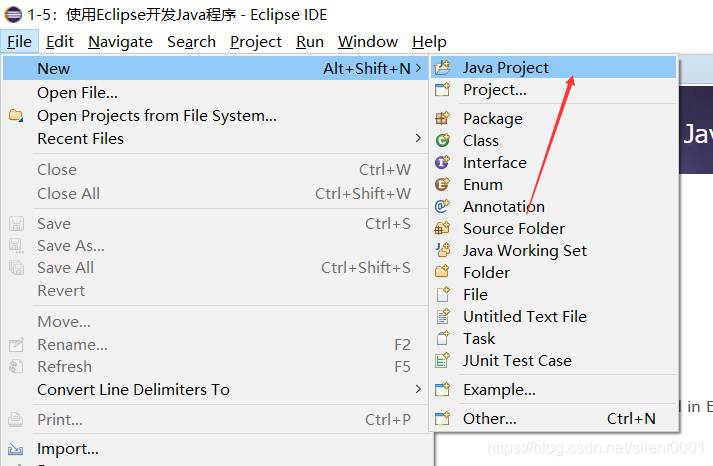
Task: Click the JUnit Test Case icon
Action: 442,361
